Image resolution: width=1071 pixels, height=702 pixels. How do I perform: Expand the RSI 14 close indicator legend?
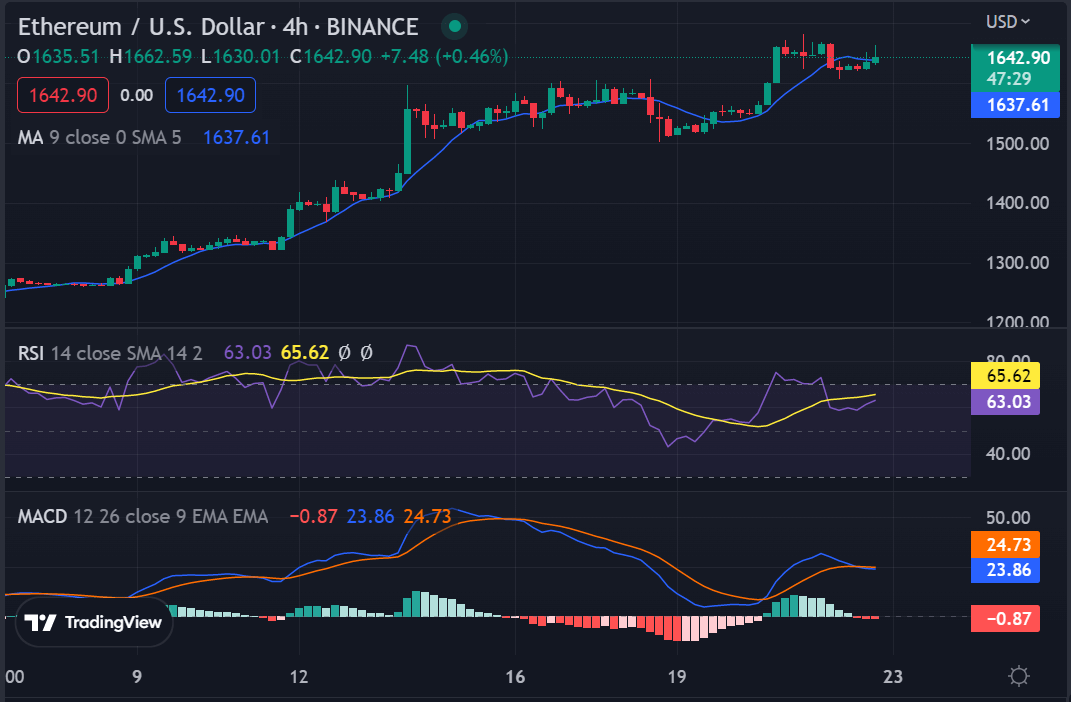click(x=110, y=352)
